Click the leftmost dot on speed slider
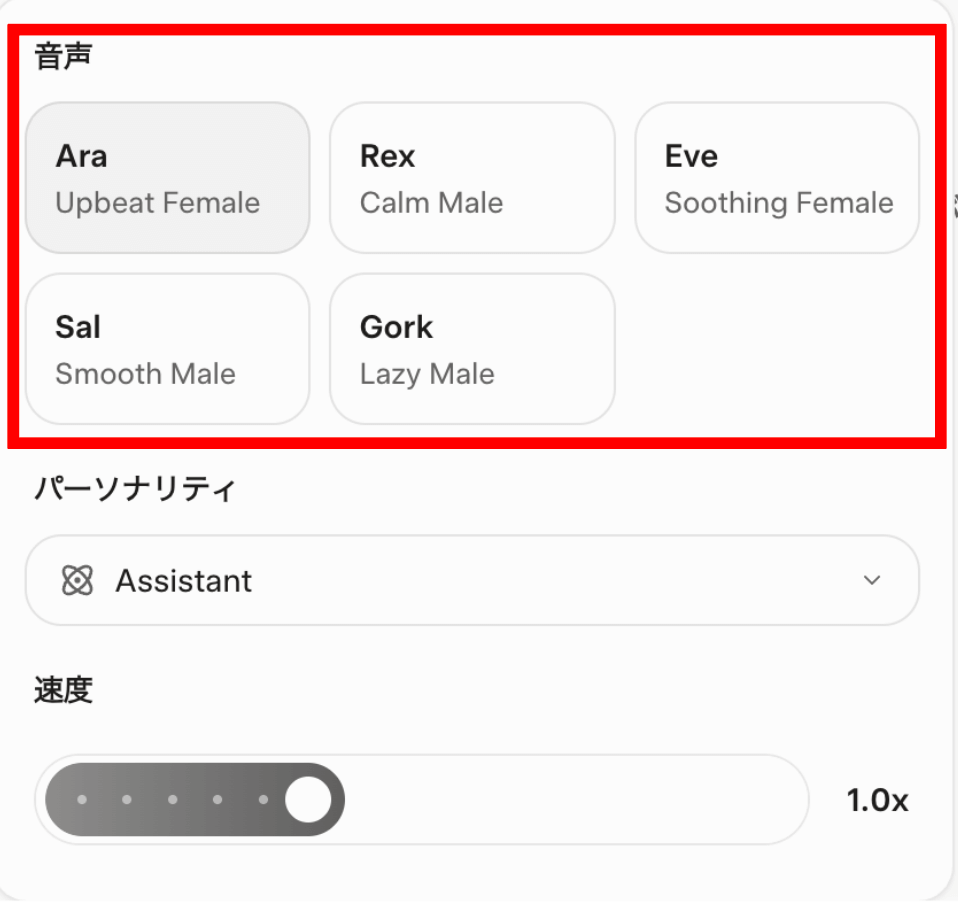Screen dimensions: 958x902 coord(82,800)
